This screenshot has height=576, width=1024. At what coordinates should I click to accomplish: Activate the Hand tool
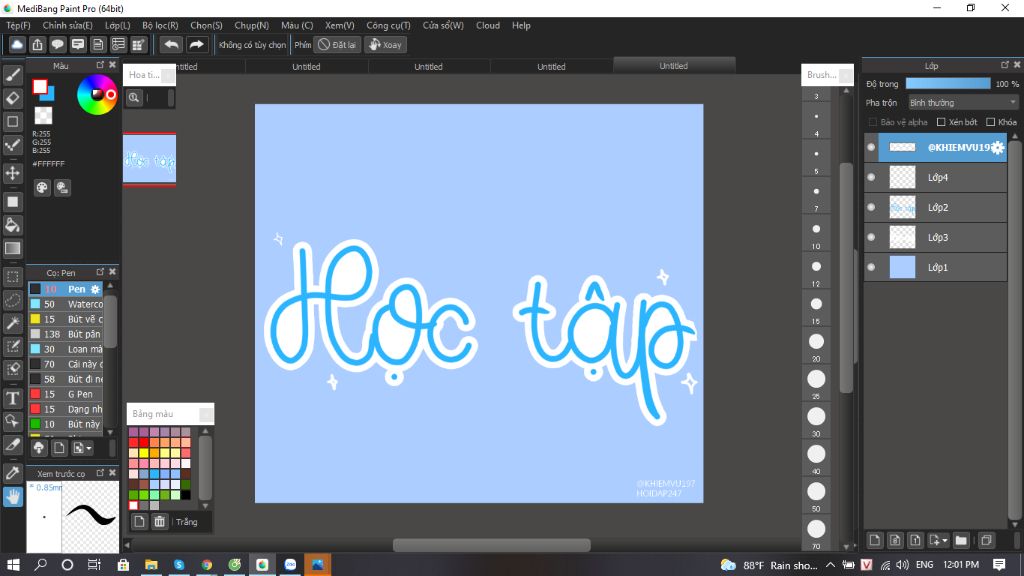pyautogui.click(x=12, y=497)
